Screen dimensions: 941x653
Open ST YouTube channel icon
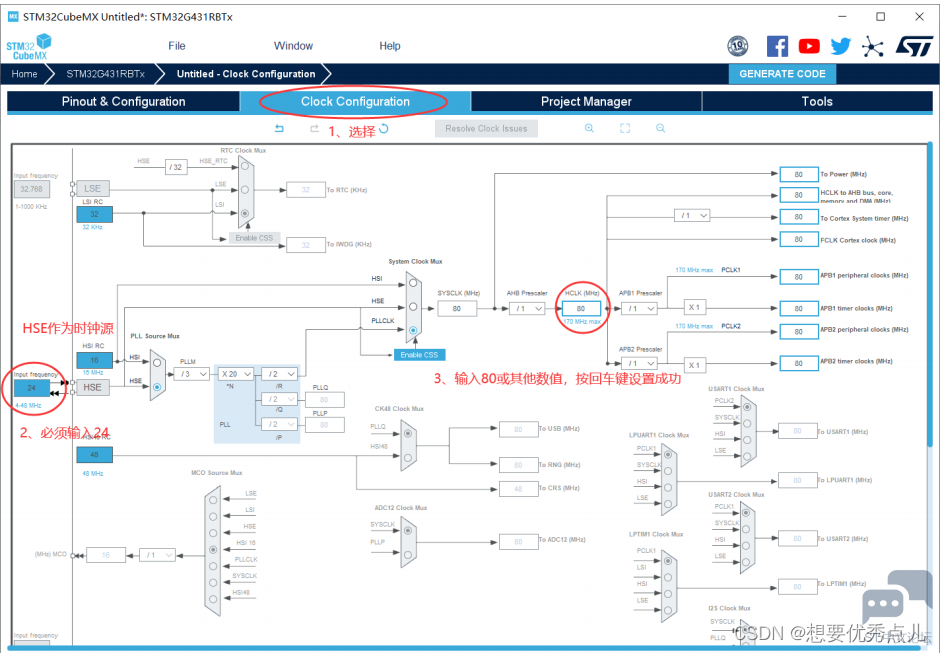tap(809, 46)
